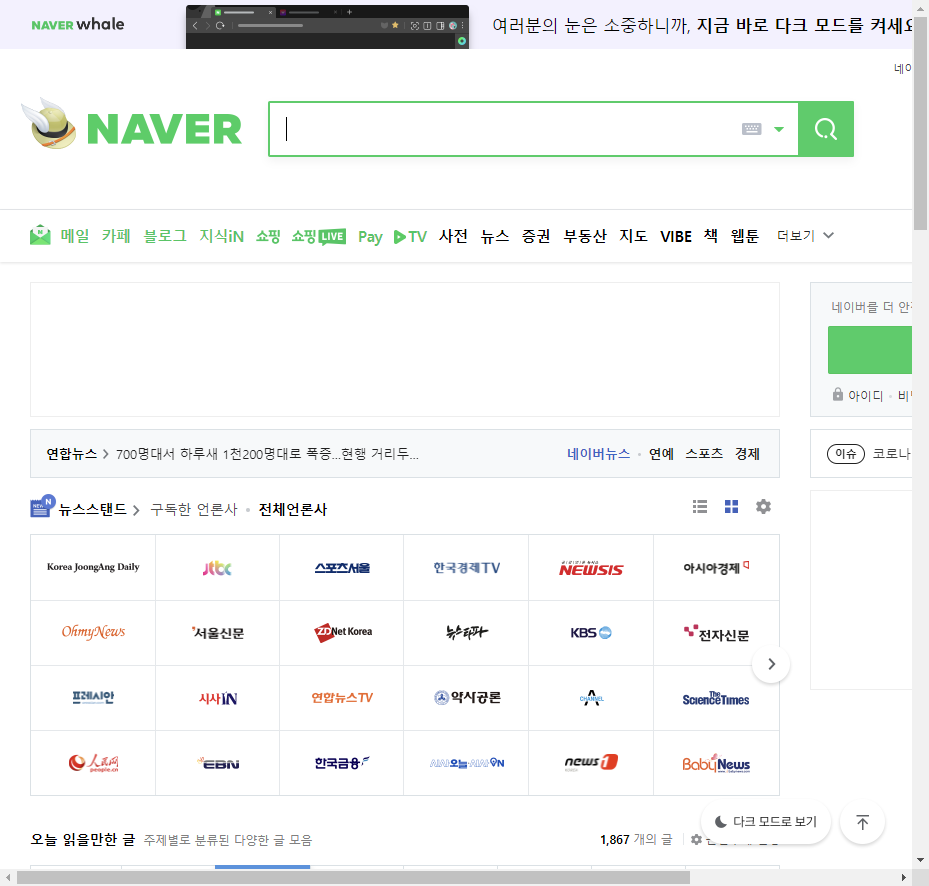Open the 서울신문 press tile
This screenshot has width=929, height=886.
coord(217,633)
